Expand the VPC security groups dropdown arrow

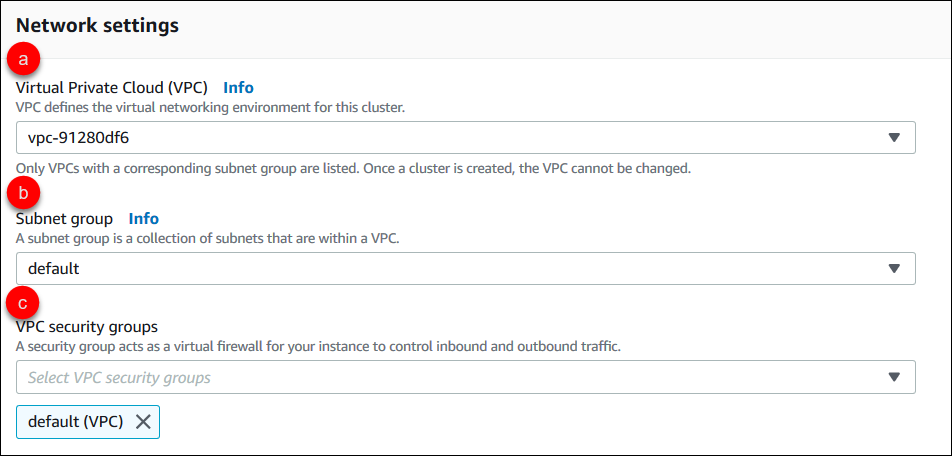tap(894, 377)
